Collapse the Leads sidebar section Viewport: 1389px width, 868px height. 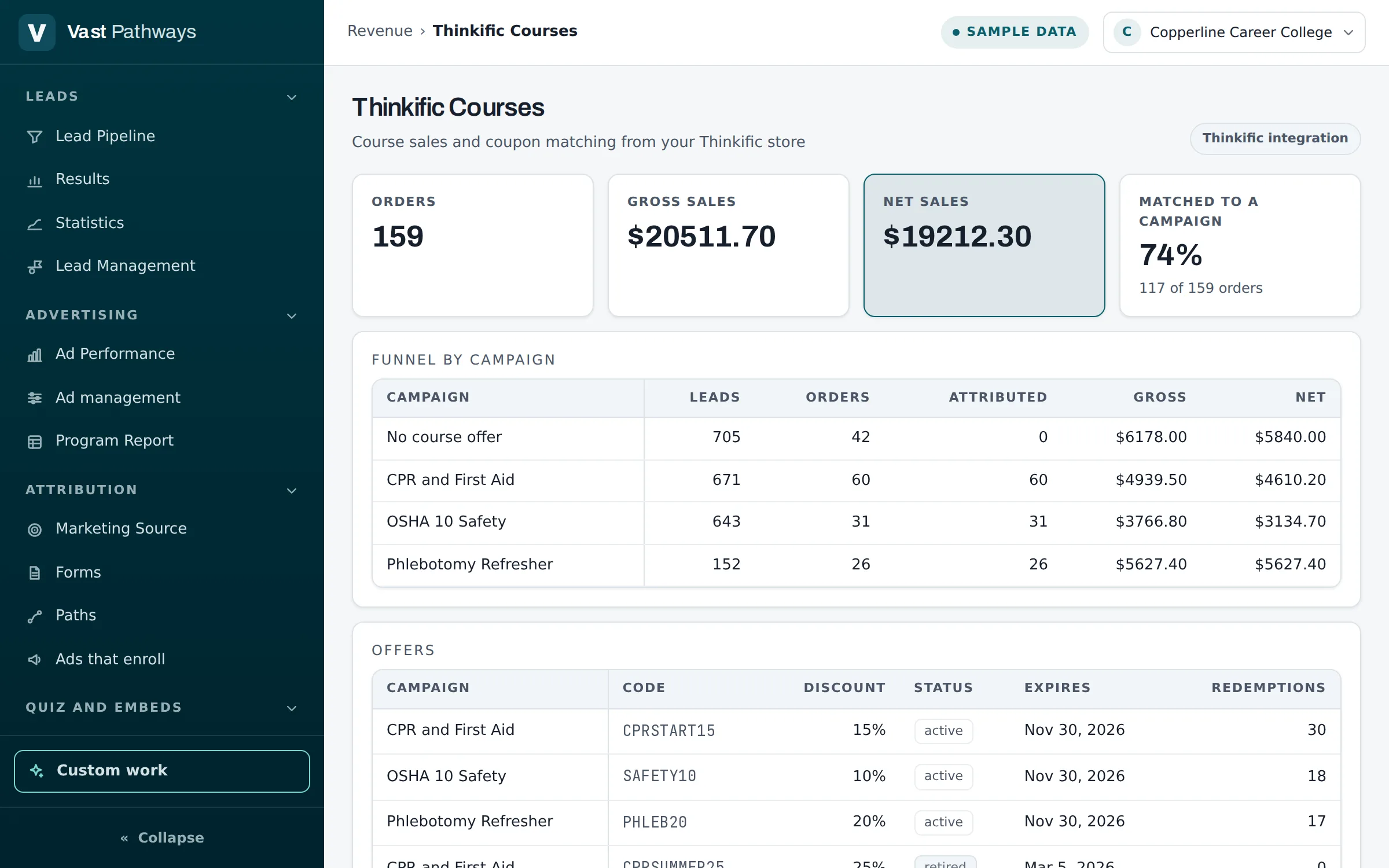click(292, 97)
